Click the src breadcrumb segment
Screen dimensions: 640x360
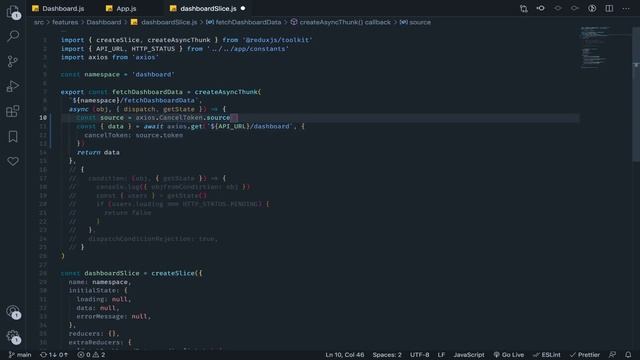click(x=39, y=22)
